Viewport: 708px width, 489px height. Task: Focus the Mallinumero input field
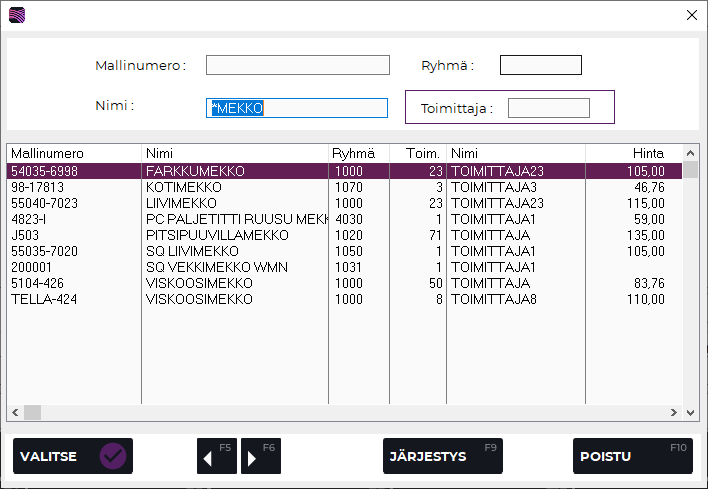point(297,65)
